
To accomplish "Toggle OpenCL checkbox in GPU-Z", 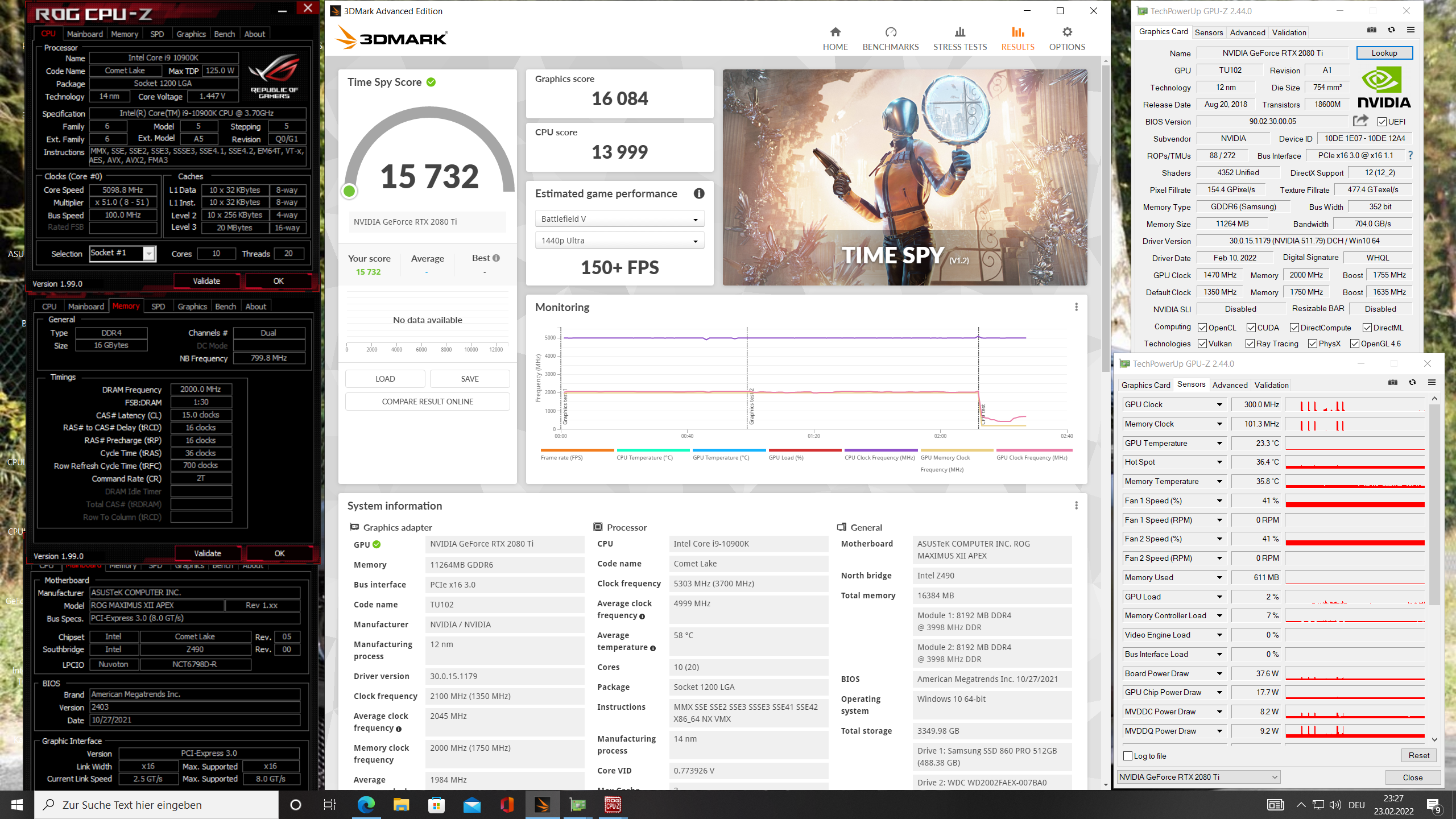I will coord(1202,328).
